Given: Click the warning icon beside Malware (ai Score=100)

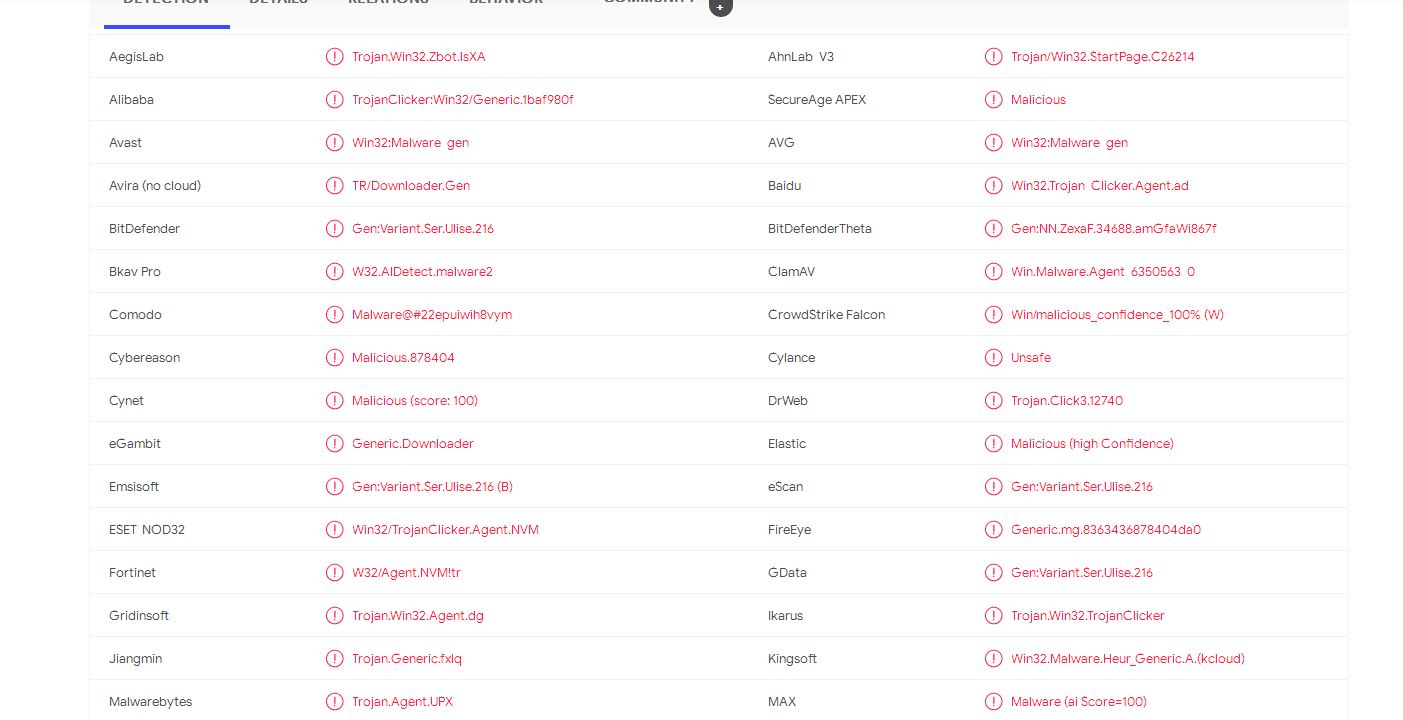Looking at the screenshot, I should coord(994,702).
